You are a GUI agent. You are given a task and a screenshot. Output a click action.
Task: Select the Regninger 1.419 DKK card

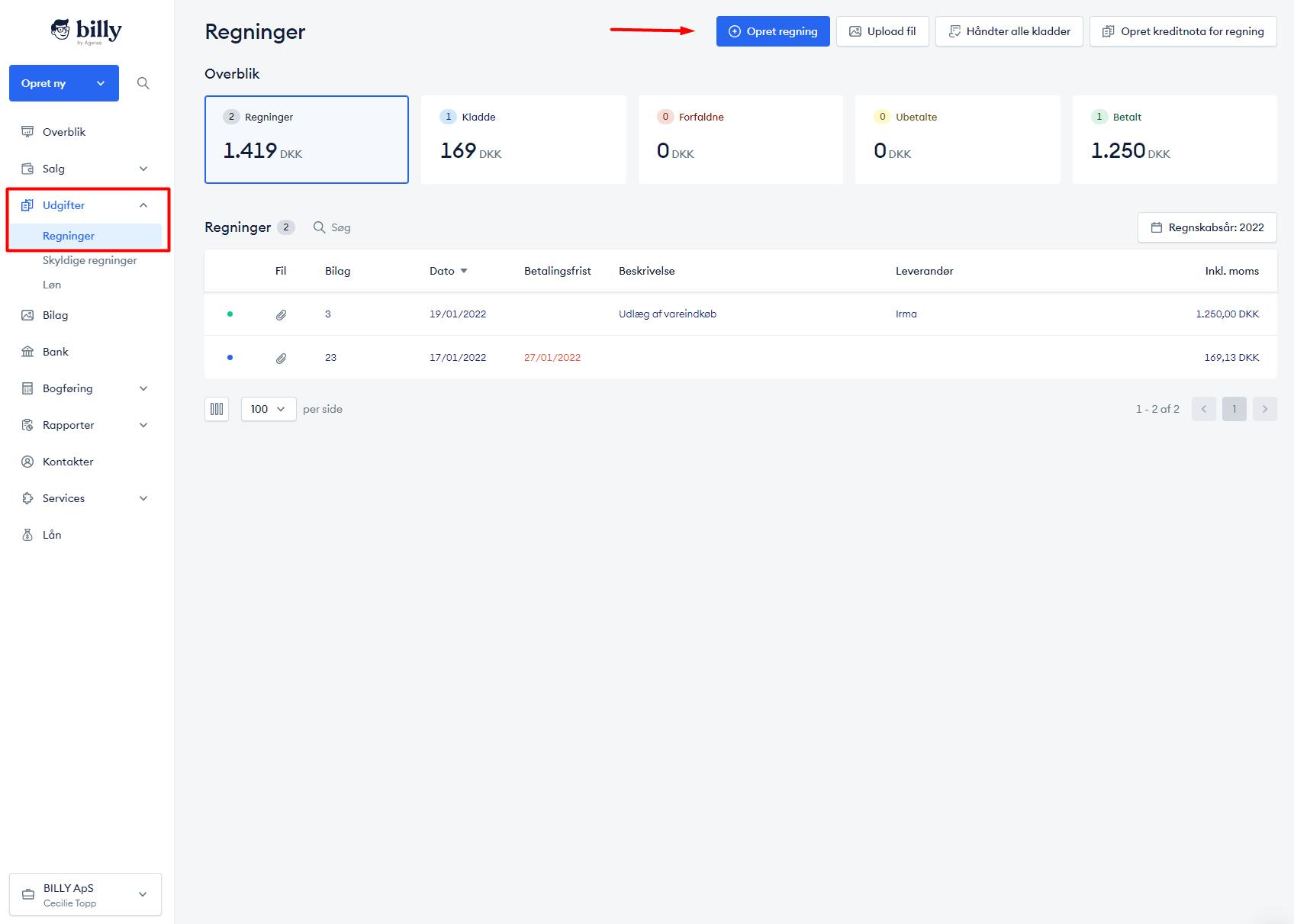[307, 140]
